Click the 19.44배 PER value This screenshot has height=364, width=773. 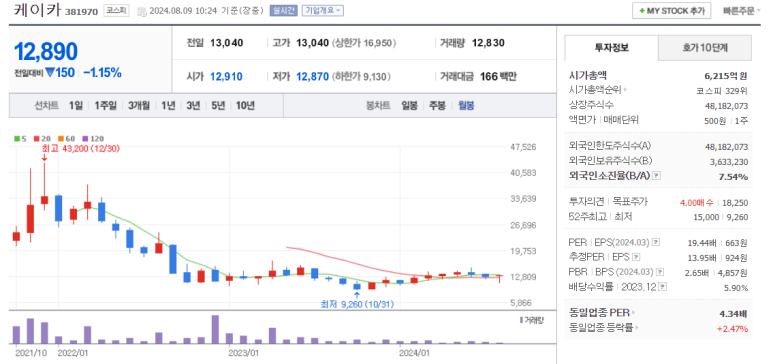tap(703, 243)
